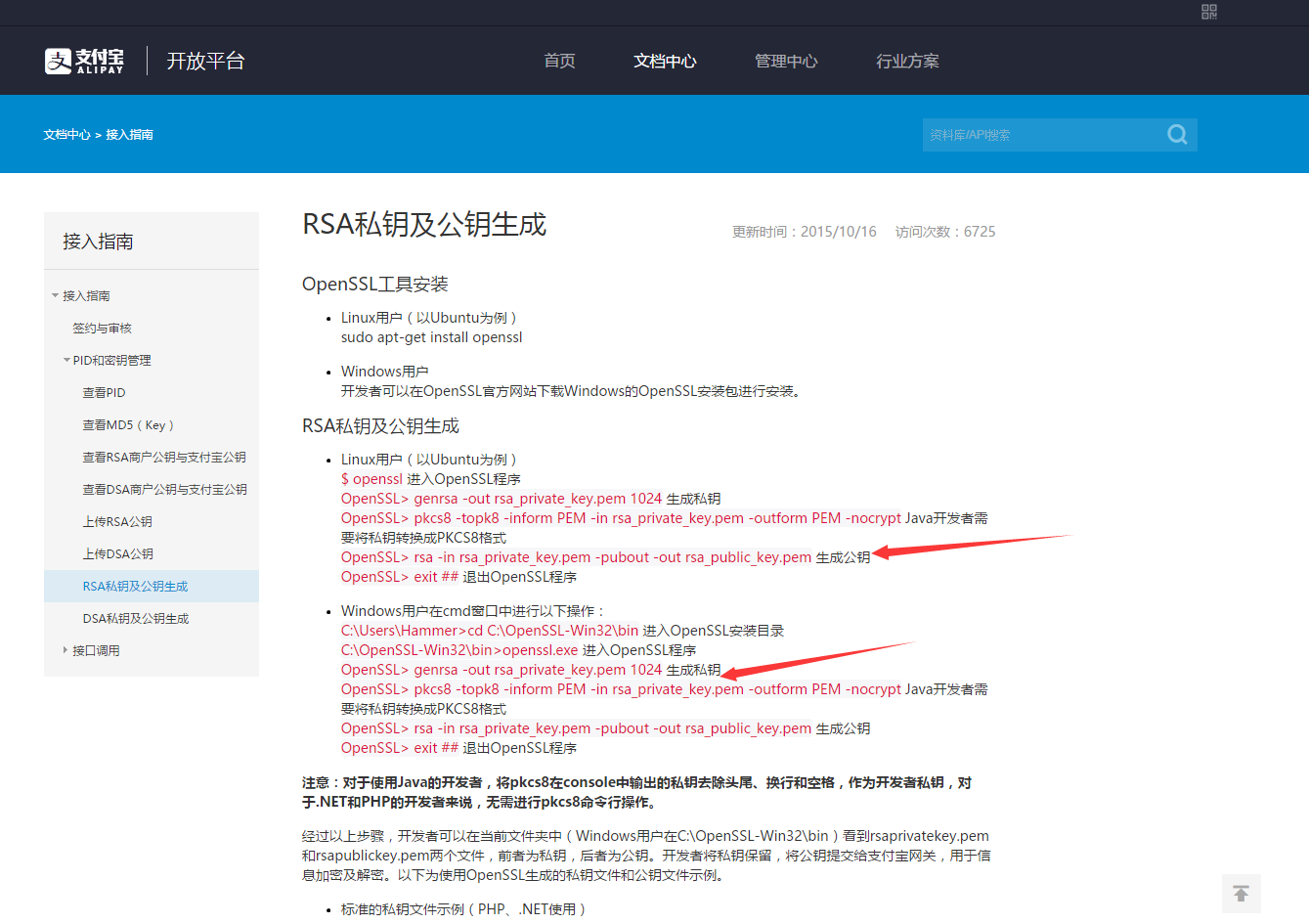This screenshot has height=924, width=1309.
Task: Open DSA私钥及公钥生成 sidebar item
Action: pyautogui.click(x=136, y=618)
